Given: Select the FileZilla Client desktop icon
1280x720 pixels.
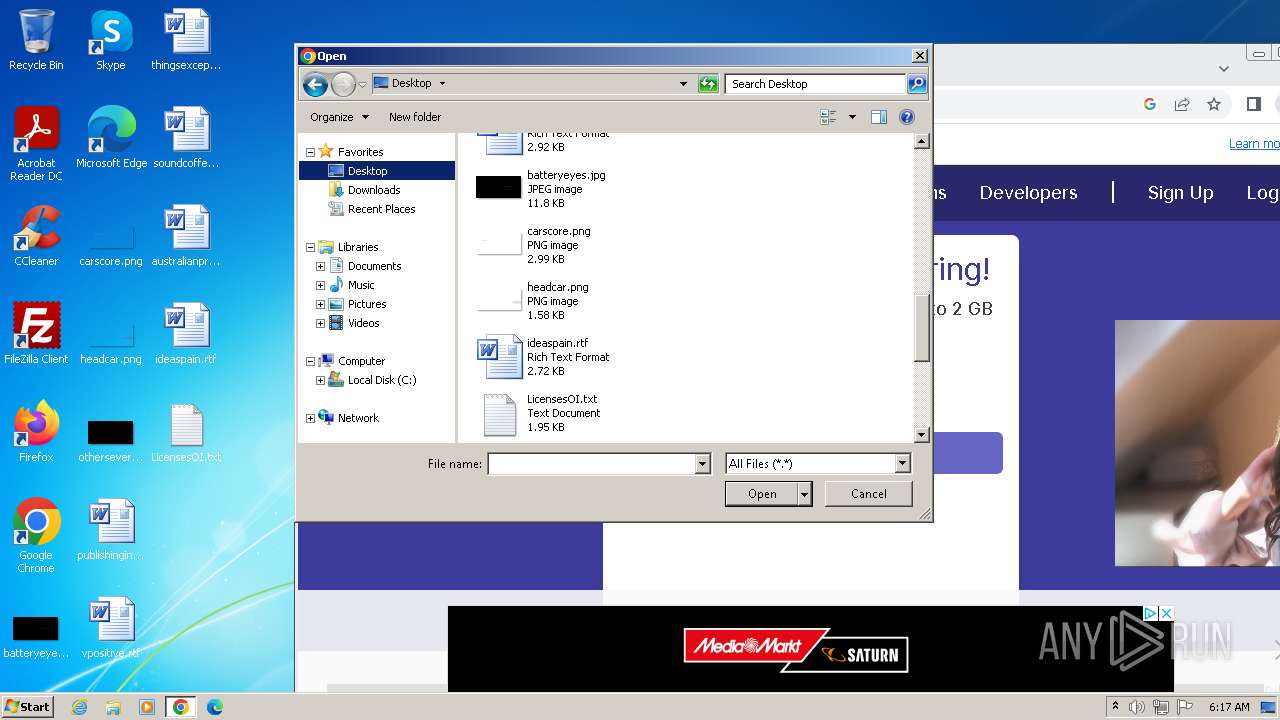Looking at the screenshot, I should [36, 334].
